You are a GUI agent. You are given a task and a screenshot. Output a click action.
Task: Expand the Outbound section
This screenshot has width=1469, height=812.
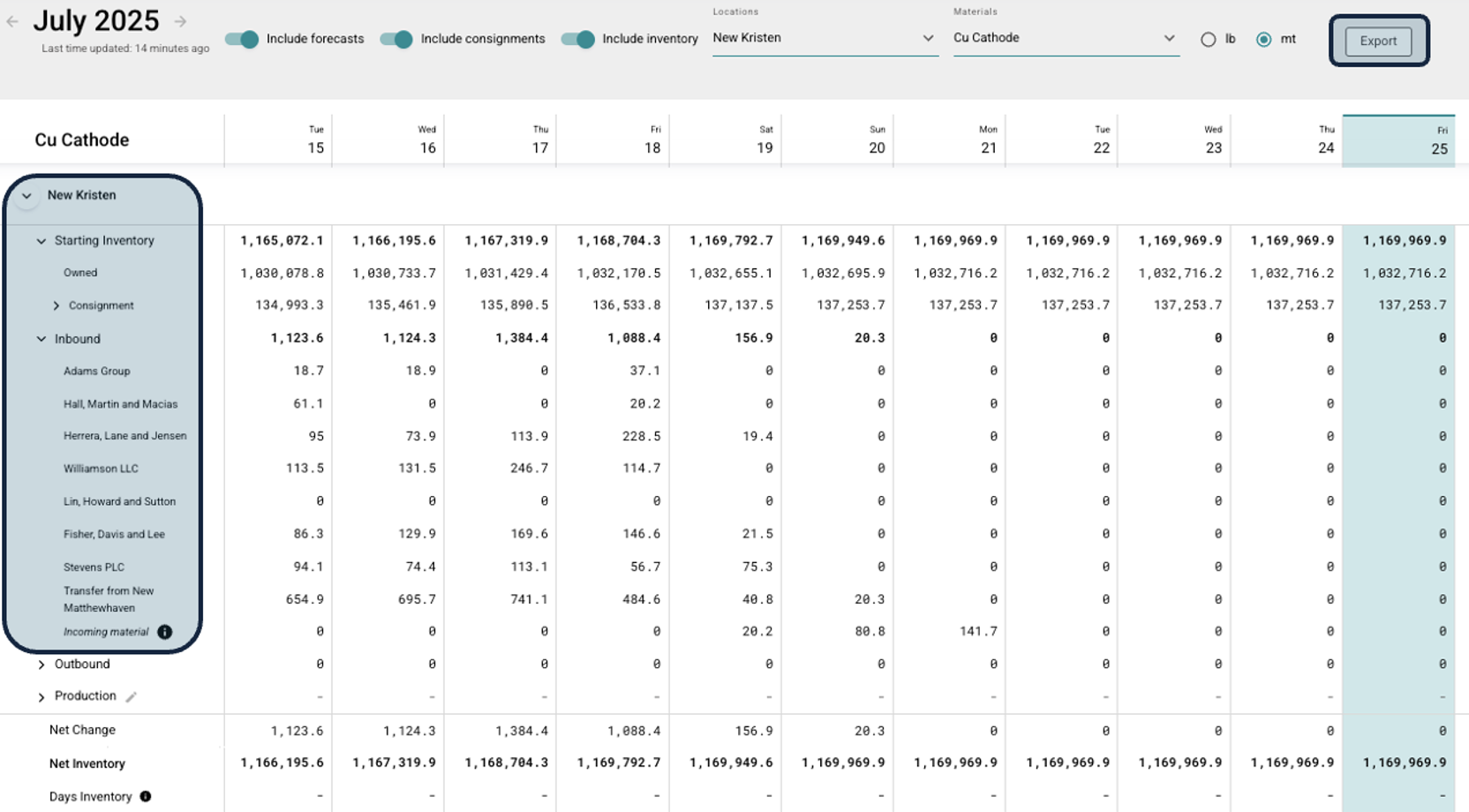tap(41, 665)
